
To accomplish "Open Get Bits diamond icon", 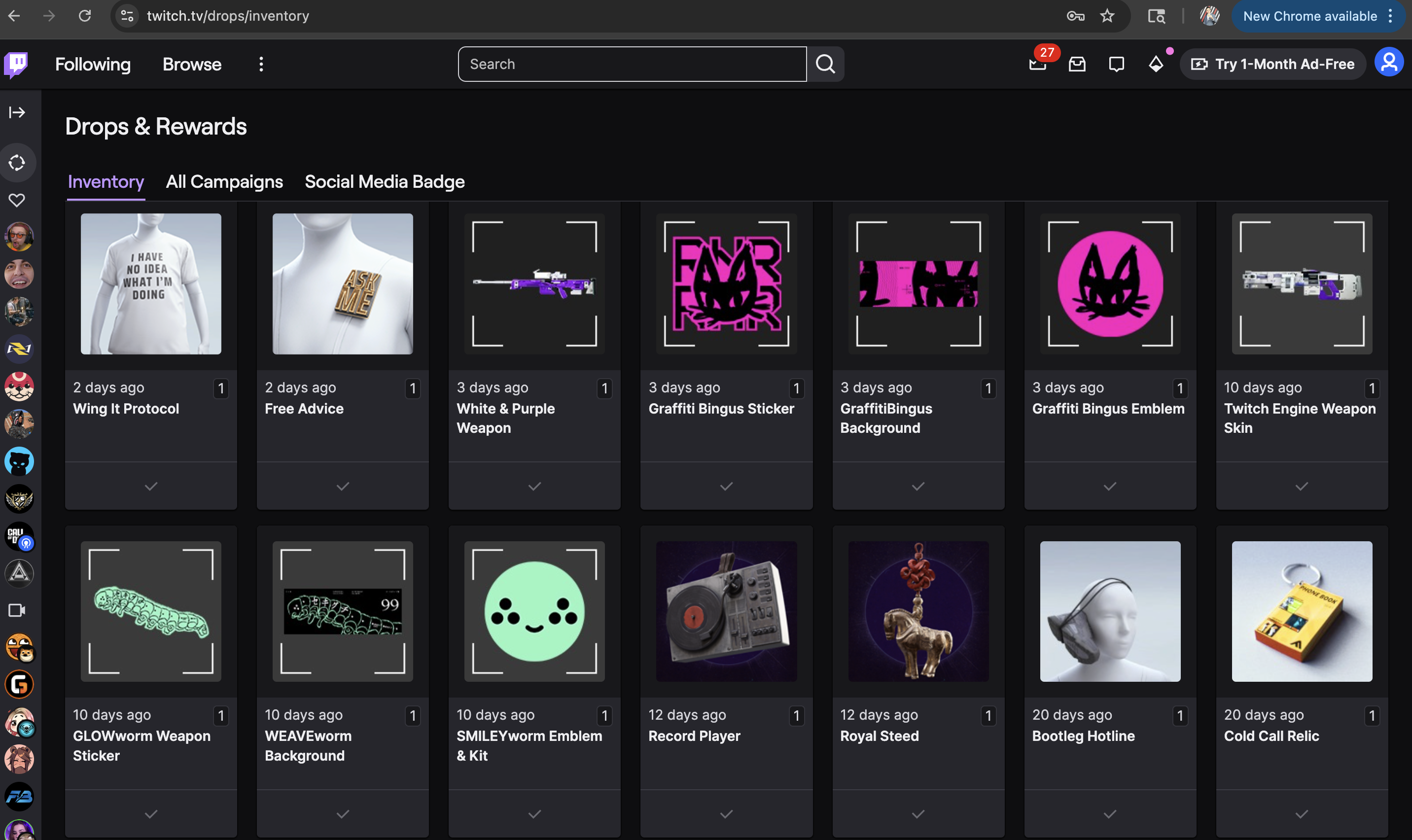I will (1156, 64).
